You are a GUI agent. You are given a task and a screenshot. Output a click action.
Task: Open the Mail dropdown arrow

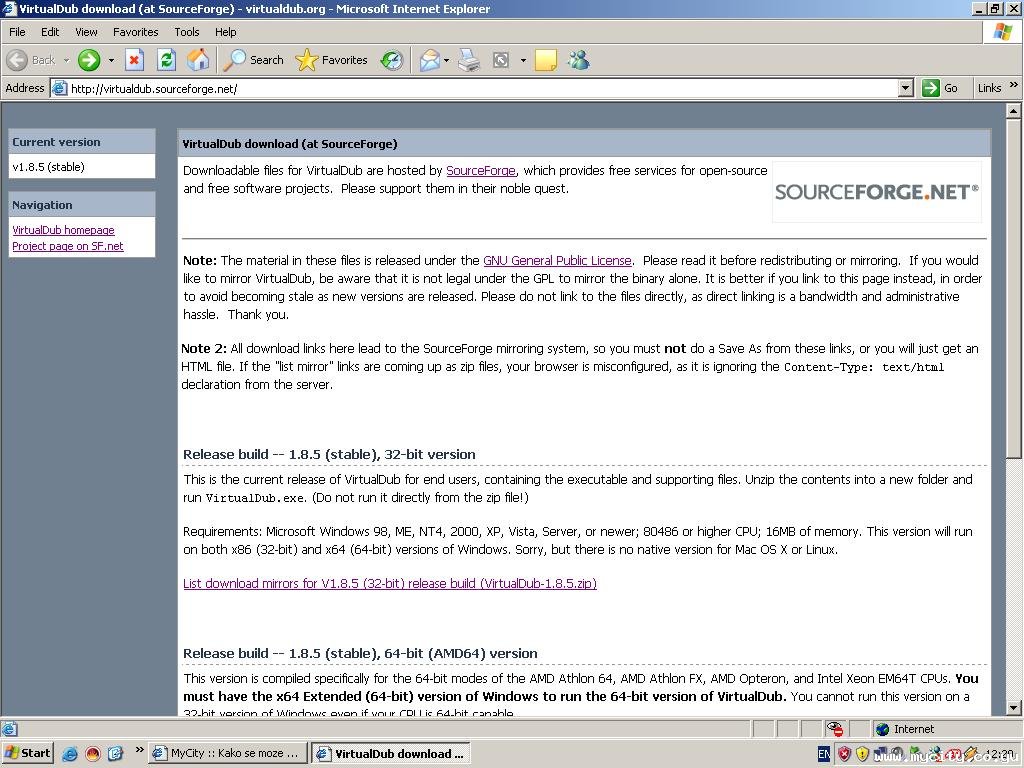pos(446,60)
